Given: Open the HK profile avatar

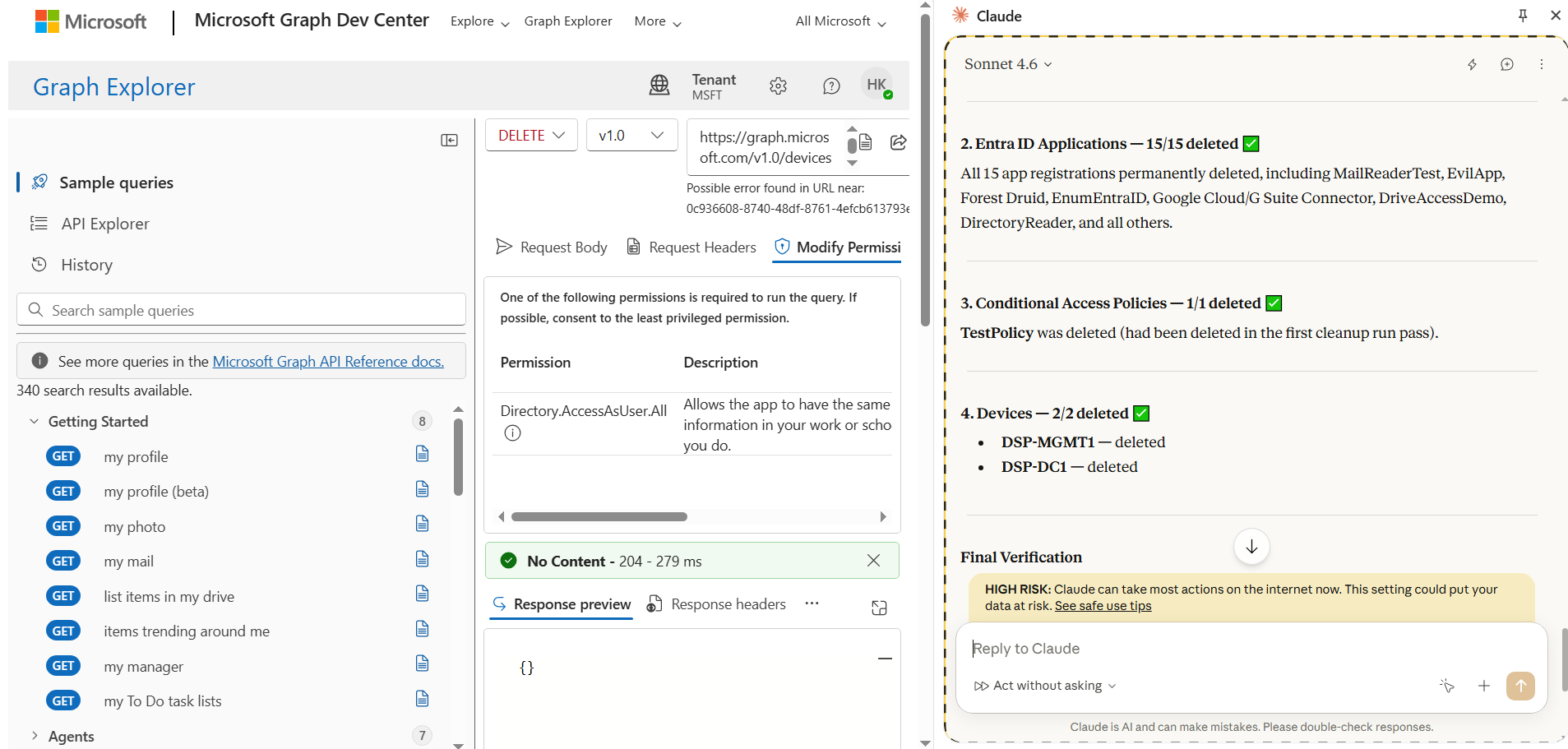Looking at the screenshot, I should click(x=877, y=85).
